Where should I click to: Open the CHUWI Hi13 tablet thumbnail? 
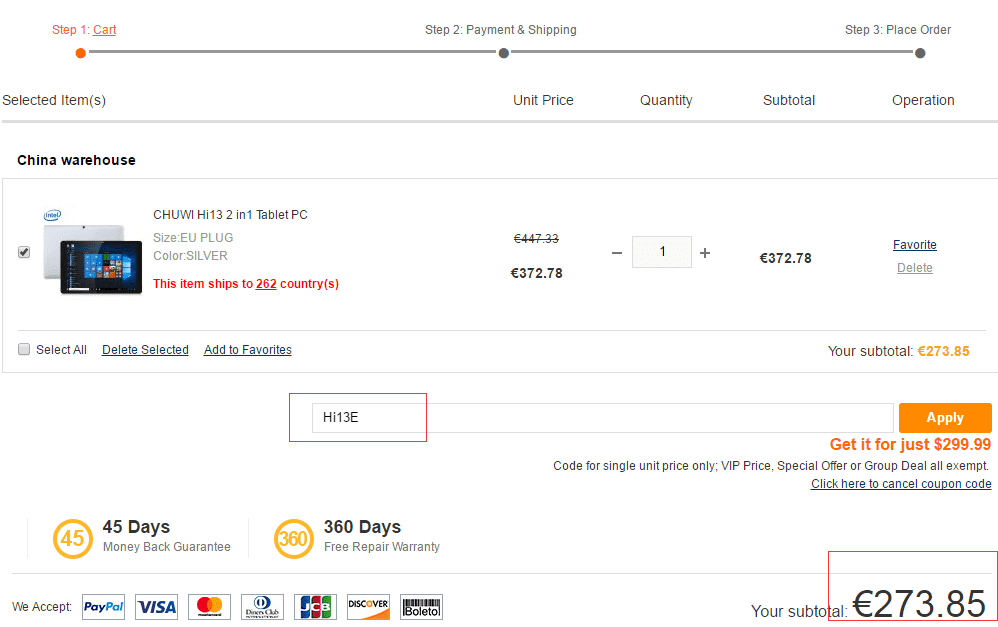click(92, 251)
